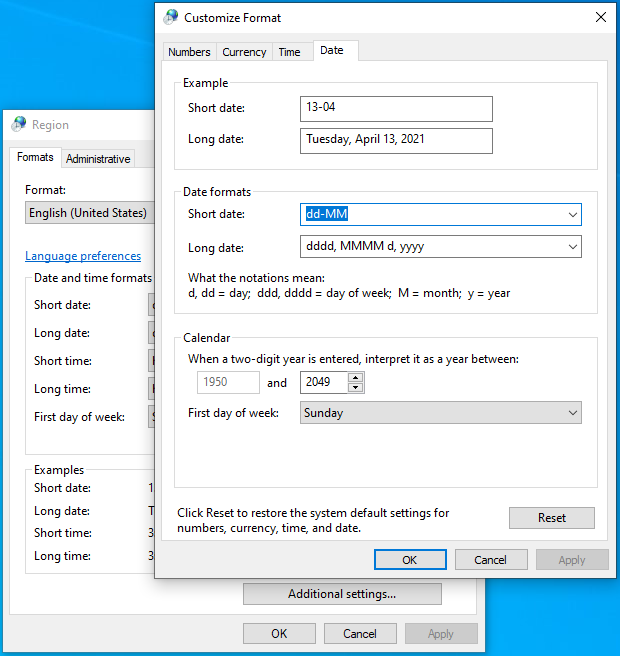Open Administrative tab in Region window
Viewport: 620px width, 656px height.
click(x=98, y=159)
